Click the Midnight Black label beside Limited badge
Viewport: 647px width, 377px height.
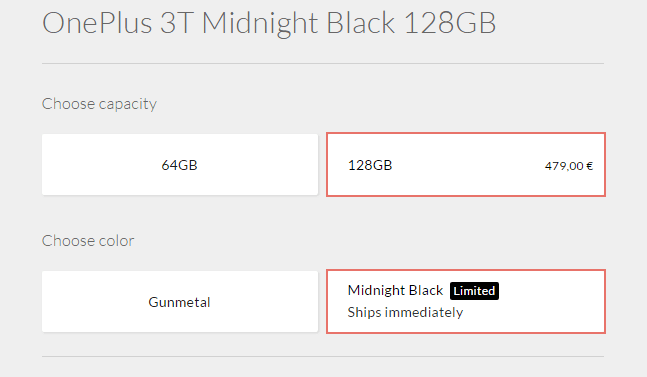pyautogui.click(x=395, y=290)
